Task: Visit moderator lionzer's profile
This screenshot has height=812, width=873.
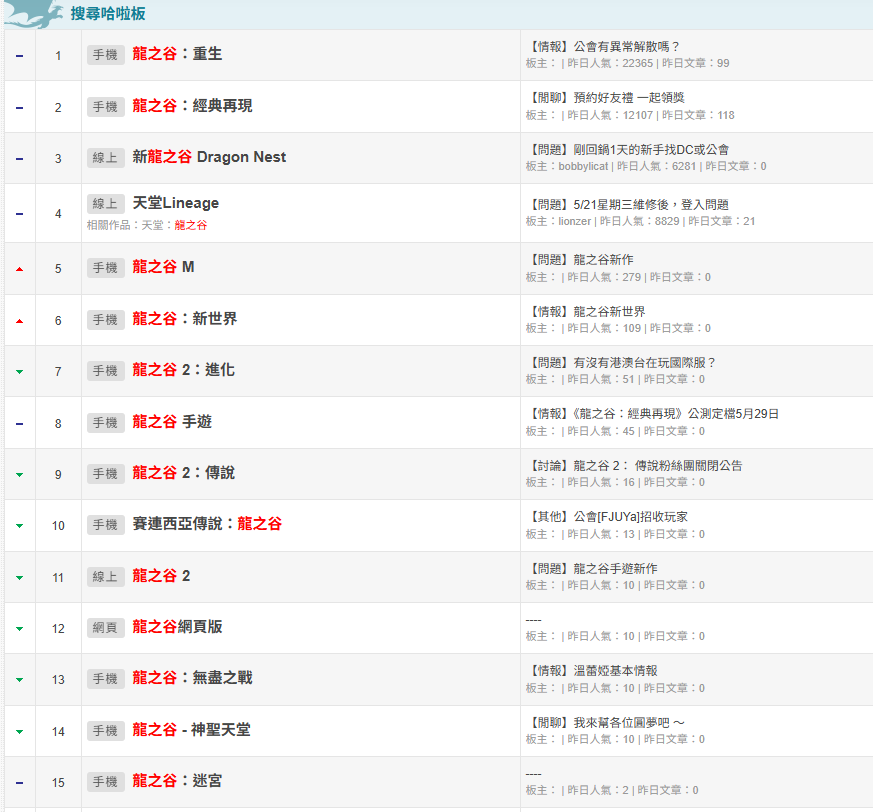Action: coord(574,221)
